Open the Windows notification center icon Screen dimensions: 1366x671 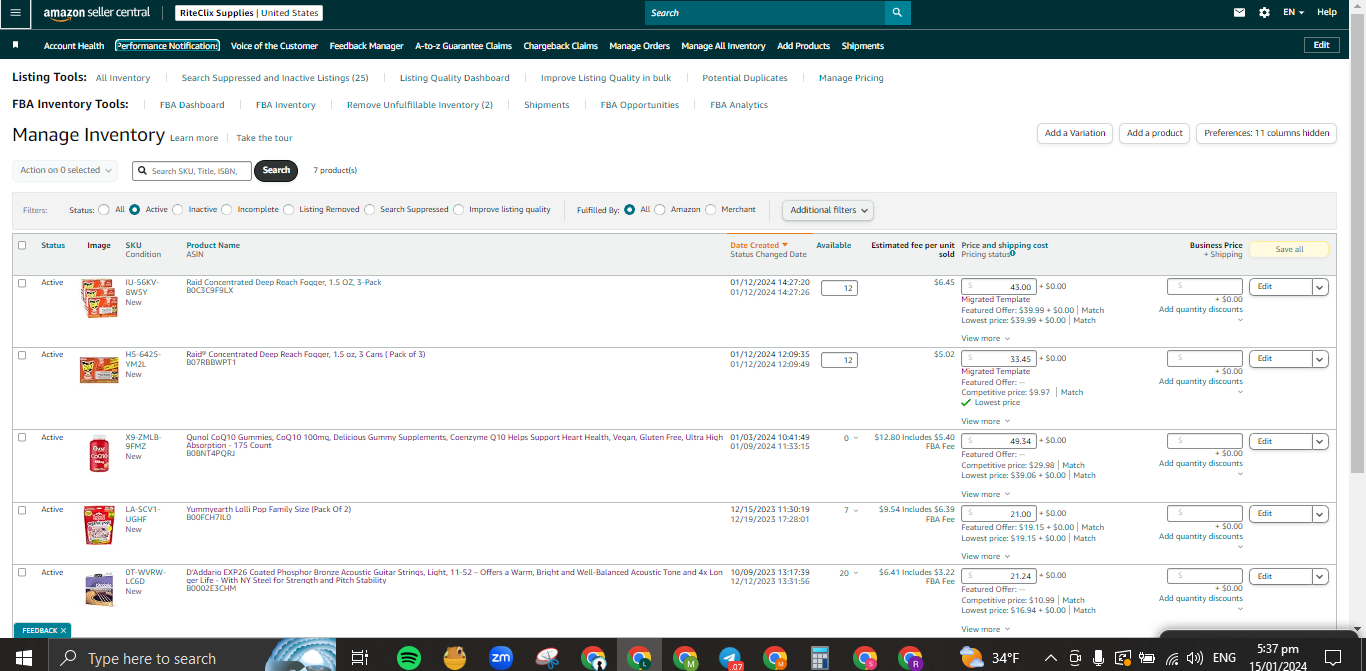click(1332, 658)
